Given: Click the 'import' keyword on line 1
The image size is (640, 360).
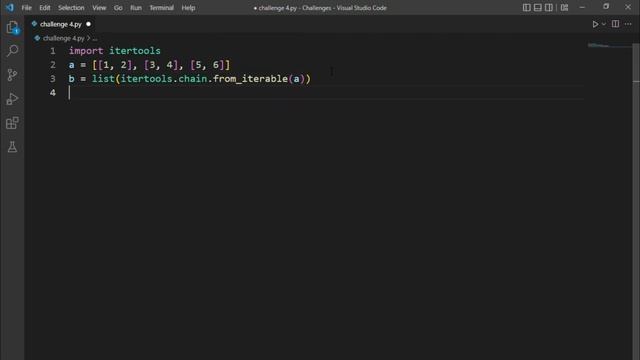Looking at the screenshot, I should [x=86, y=51].
